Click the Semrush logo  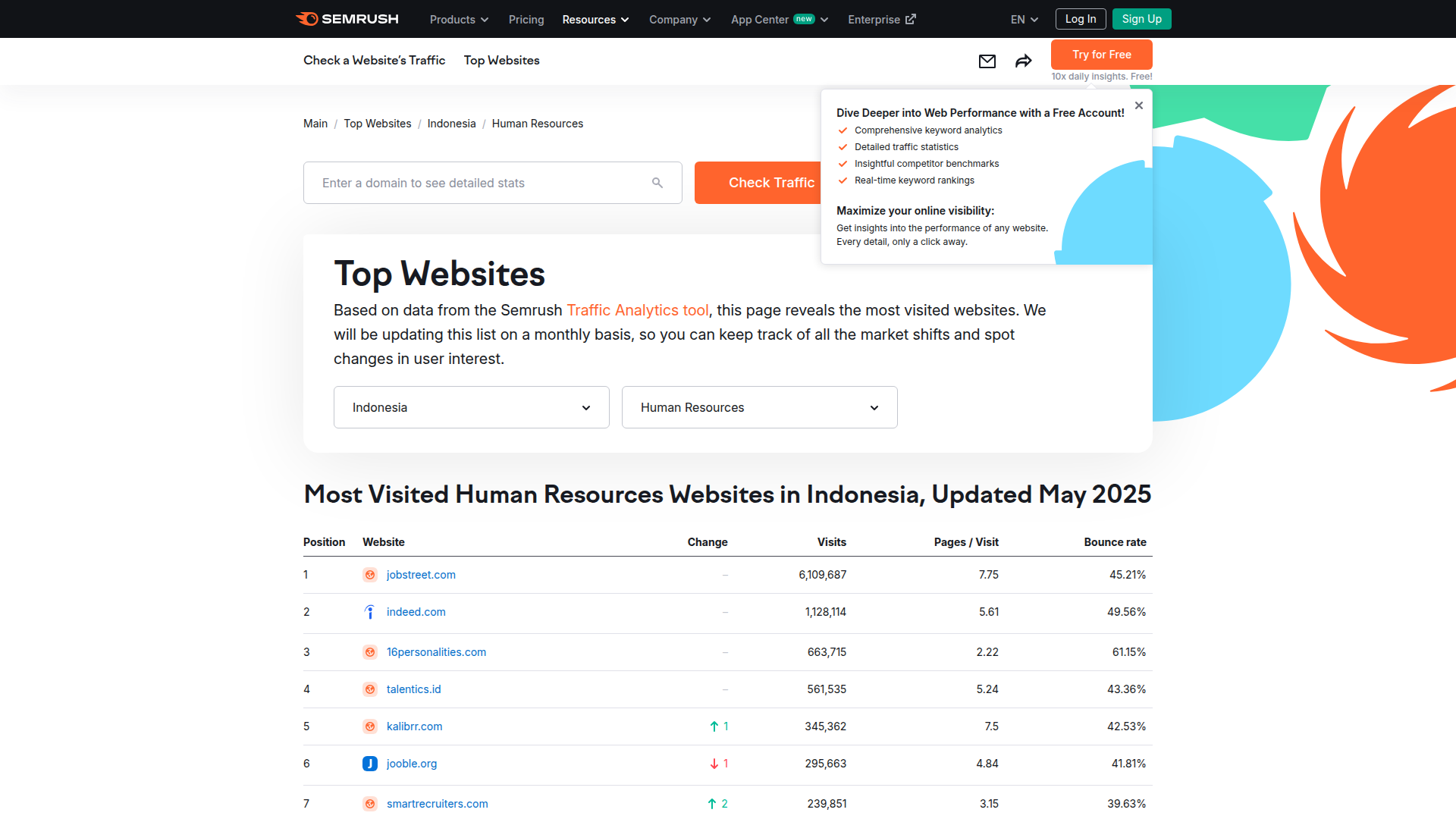[x=347, y=19]
